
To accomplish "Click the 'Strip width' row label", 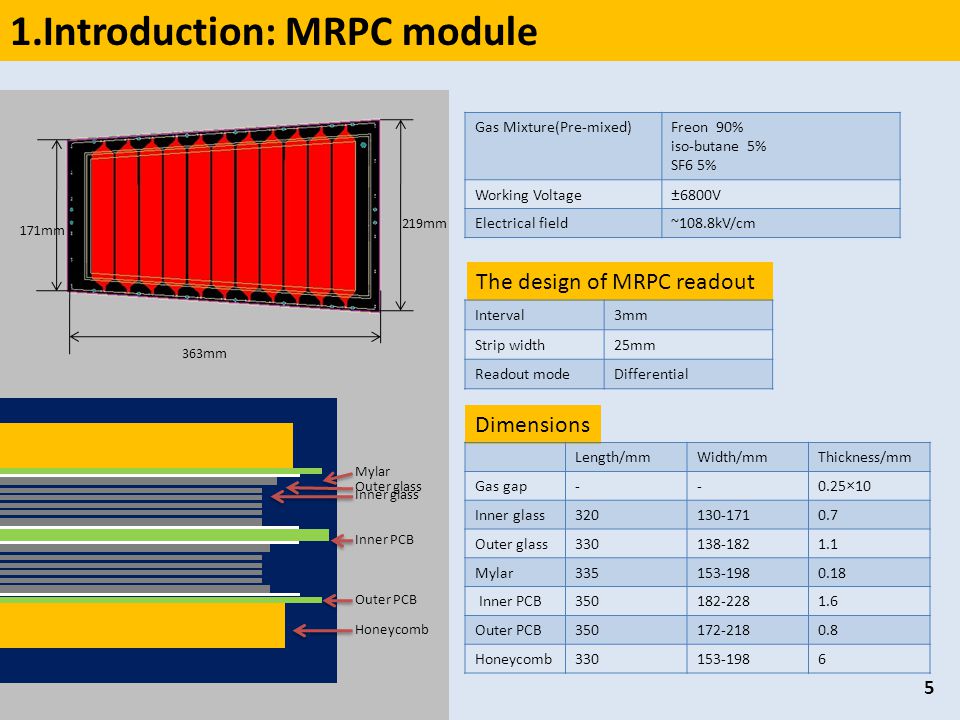I will (509, 345).
